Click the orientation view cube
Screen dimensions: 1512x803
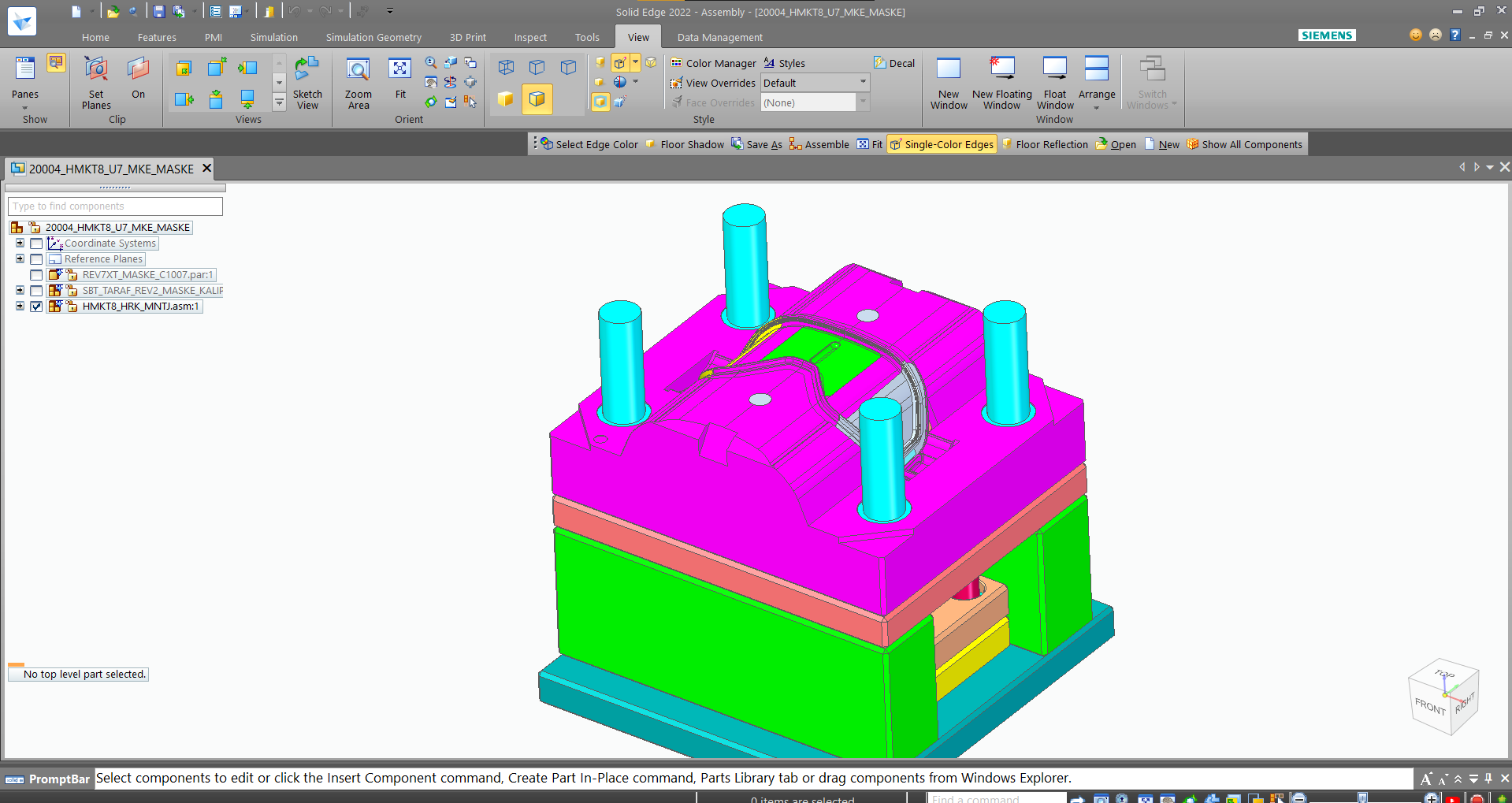[x=1444, y=697]
